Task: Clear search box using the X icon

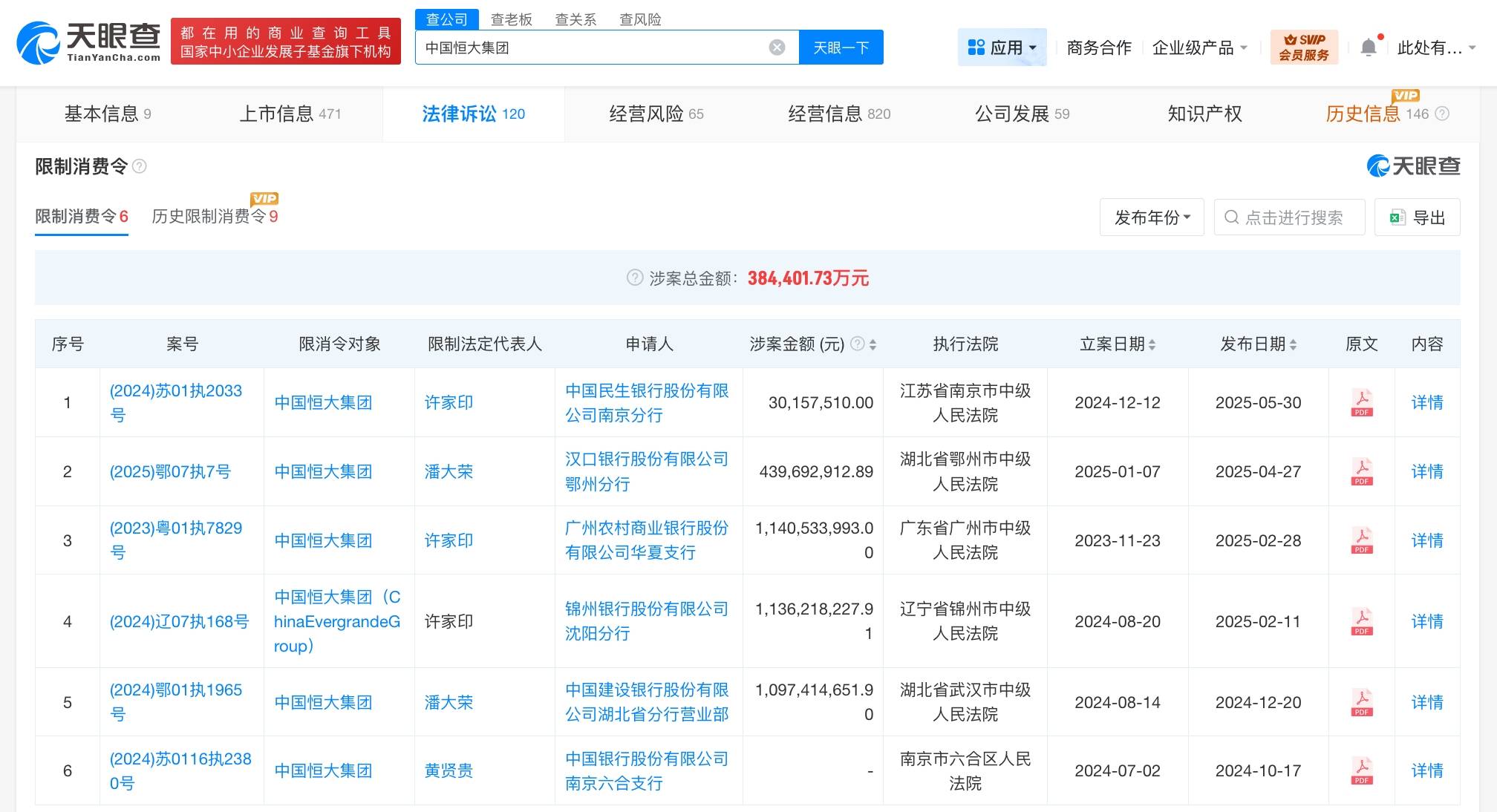Action: (x=777, y=47)
